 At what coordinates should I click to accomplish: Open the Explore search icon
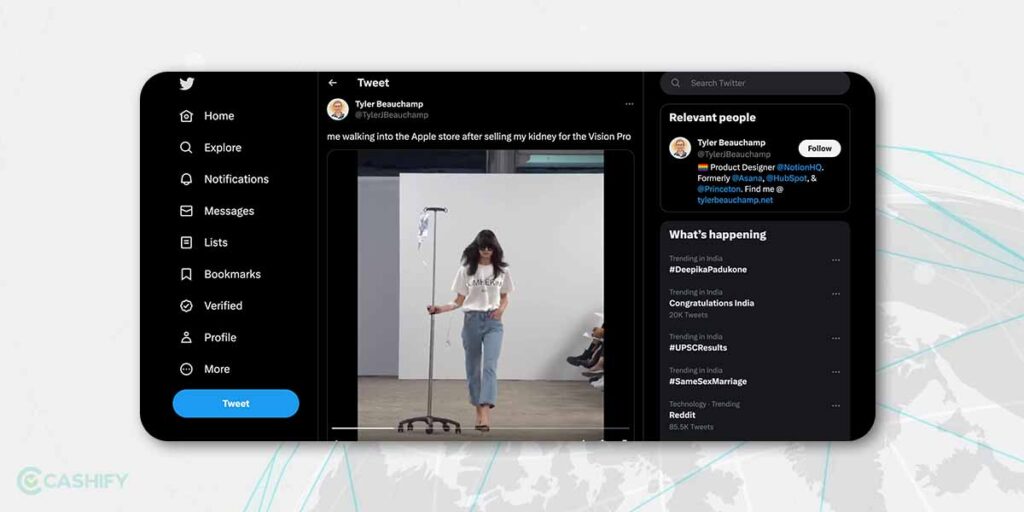coord(186,148)
